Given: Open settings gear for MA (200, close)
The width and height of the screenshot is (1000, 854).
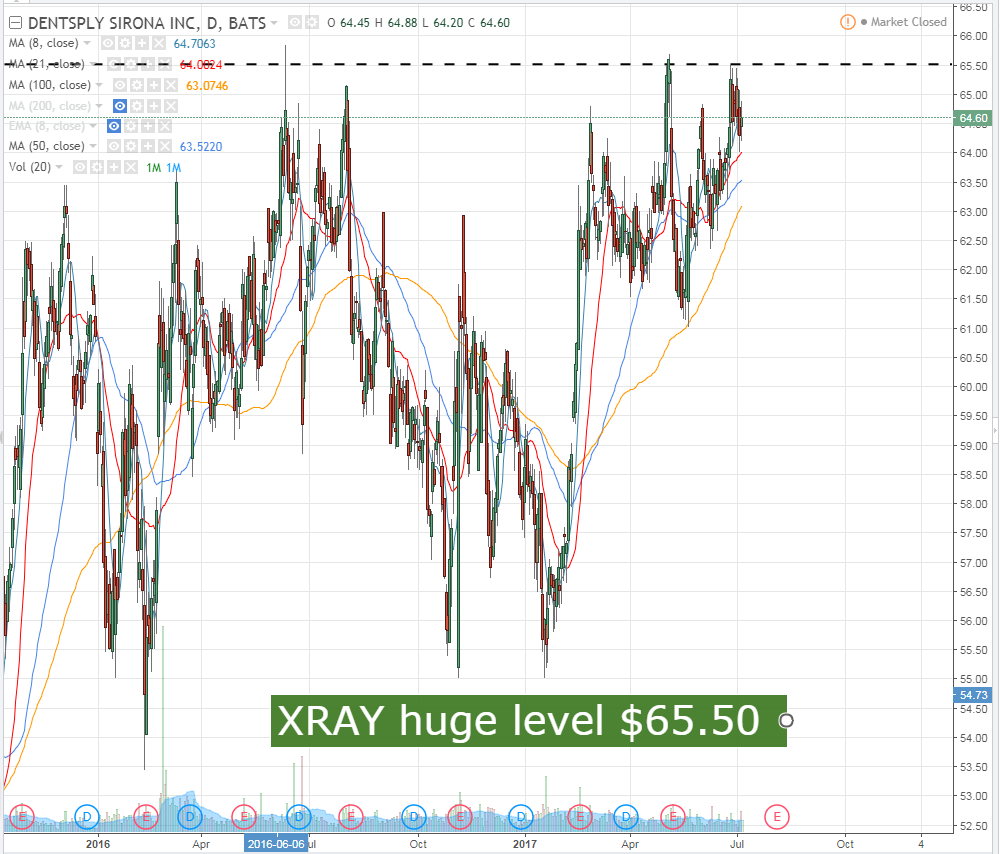Looking at the screenshot, I should 136,106.
